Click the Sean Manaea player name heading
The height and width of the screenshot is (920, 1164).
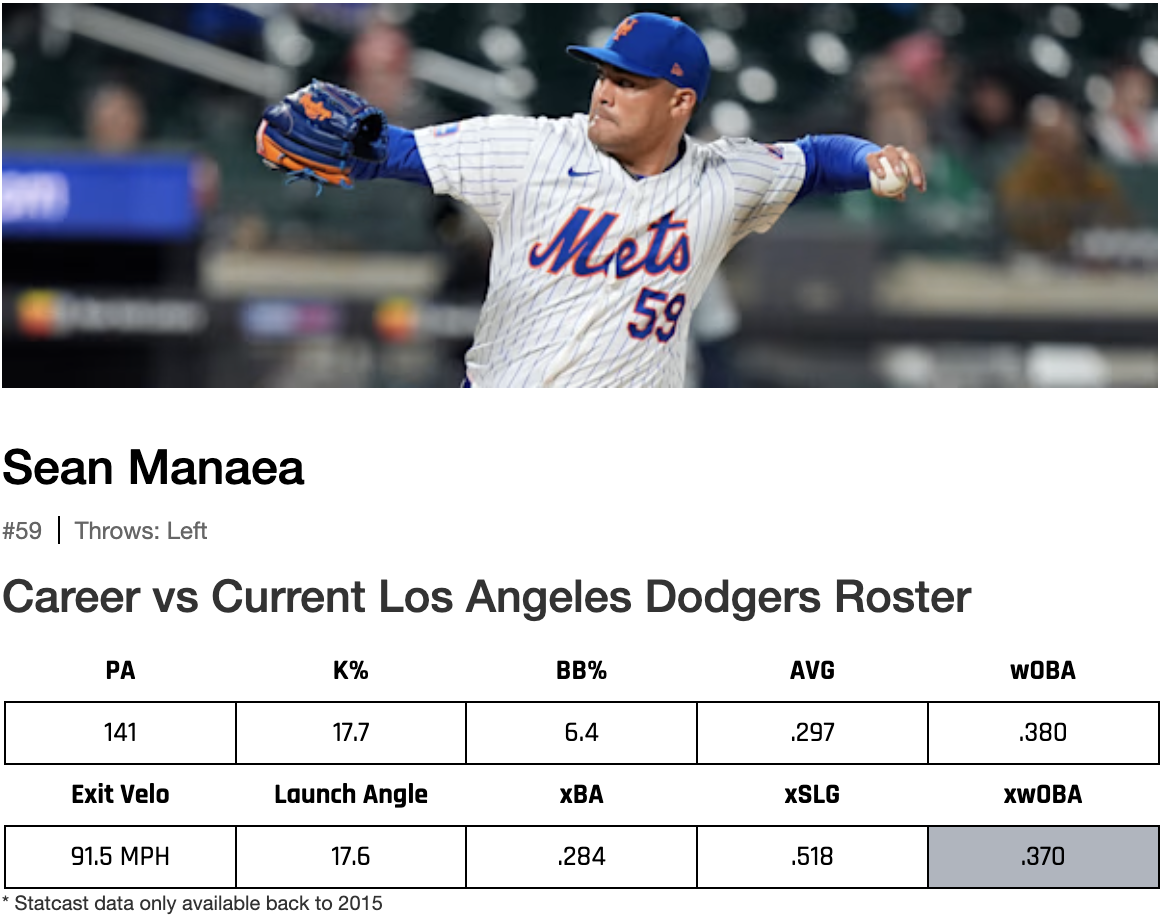click(x=153, y=467)
